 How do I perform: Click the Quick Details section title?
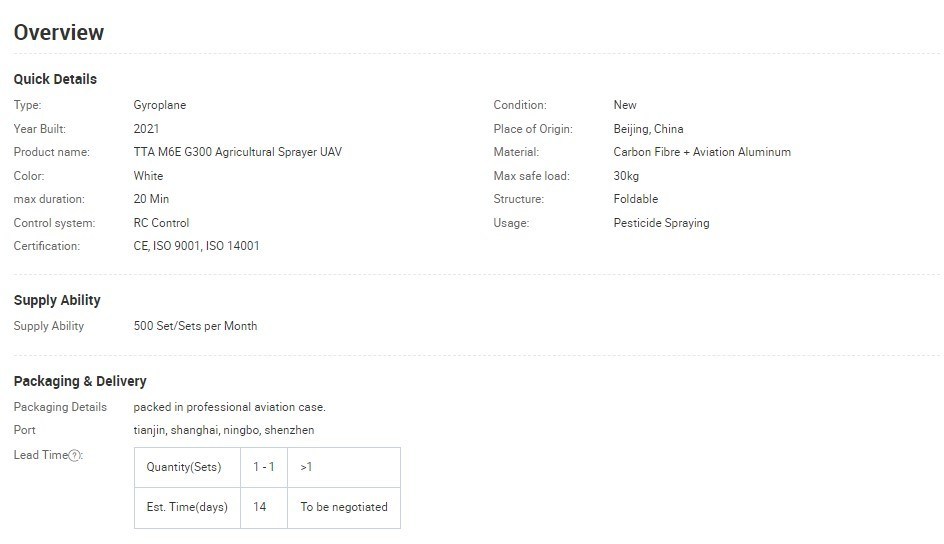click(x=55, y=79)
